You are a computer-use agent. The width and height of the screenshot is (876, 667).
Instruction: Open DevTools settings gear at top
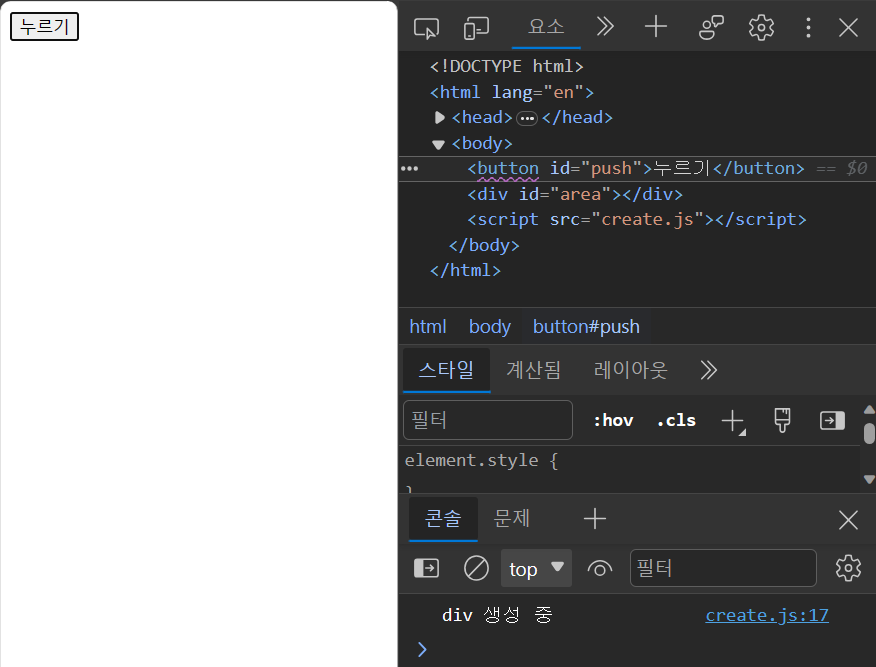coord(761,27)
